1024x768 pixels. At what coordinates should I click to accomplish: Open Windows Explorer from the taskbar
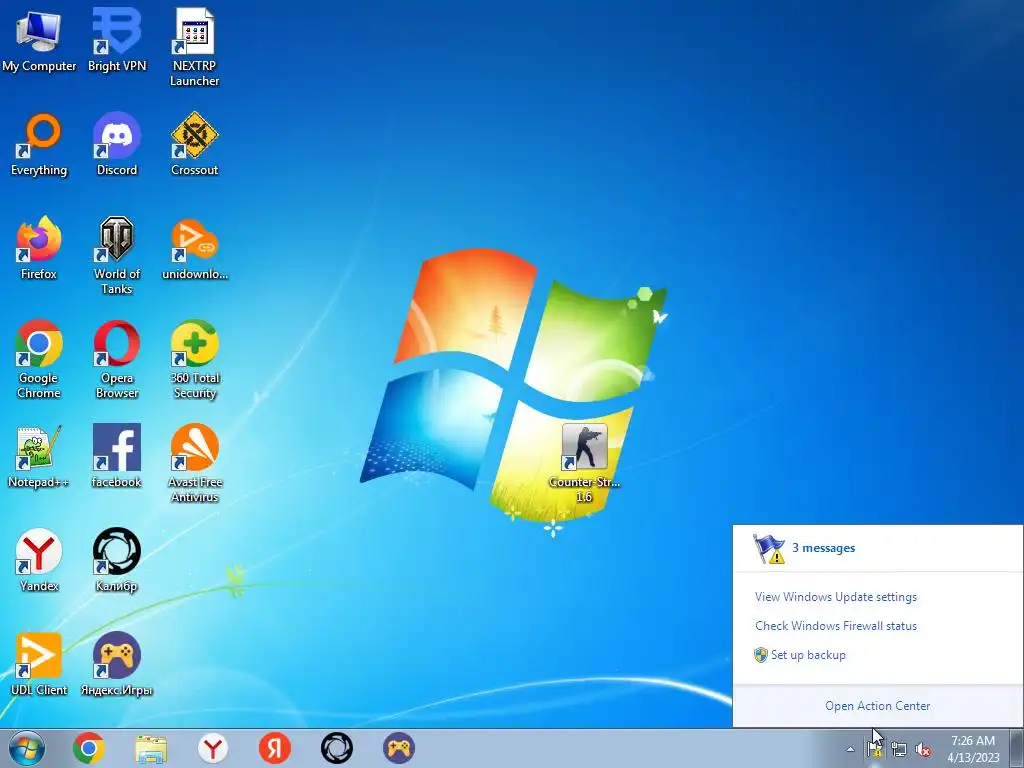pos(151,748)
